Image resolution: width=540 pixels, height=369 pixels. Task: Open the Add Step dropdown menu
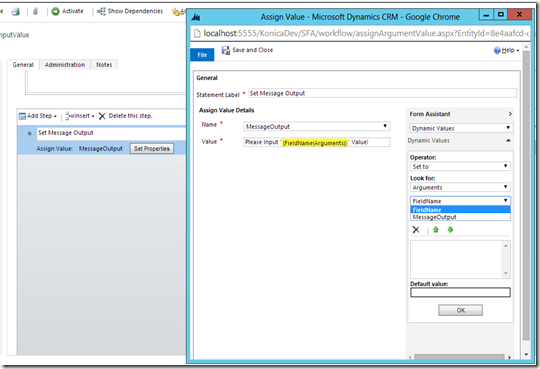[55, 116]
